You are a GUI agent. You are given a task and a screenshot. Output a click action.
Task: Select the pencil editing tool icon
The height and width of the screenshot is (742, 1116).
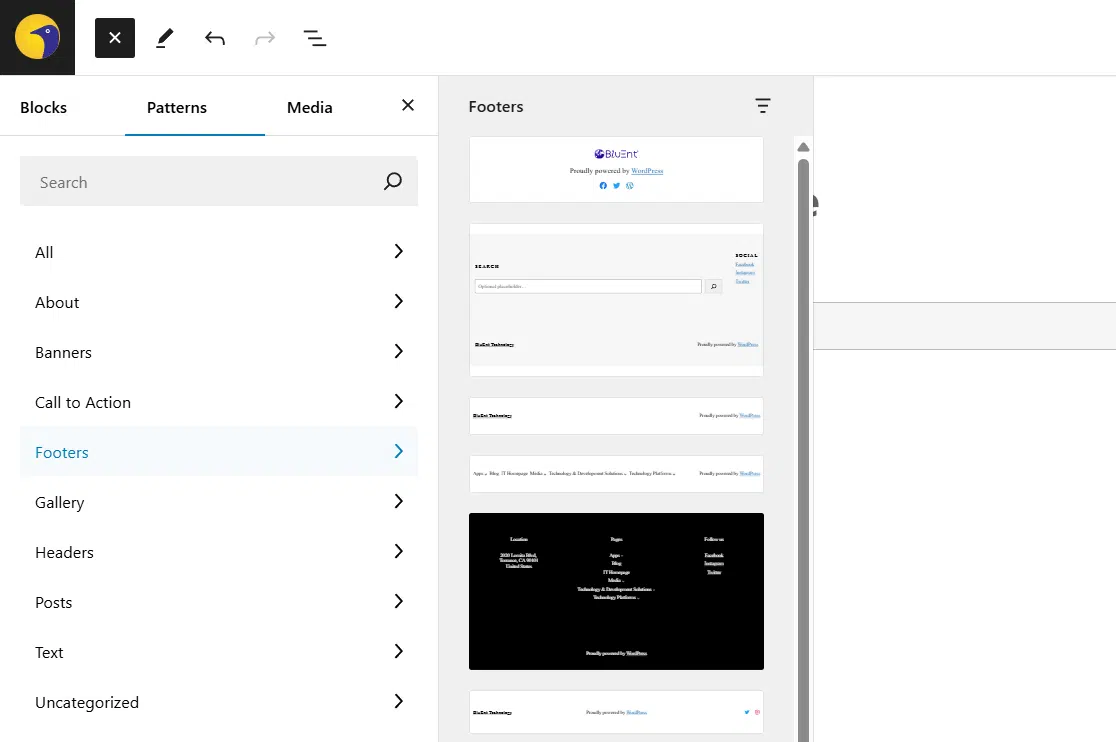[x=164, y=37]
